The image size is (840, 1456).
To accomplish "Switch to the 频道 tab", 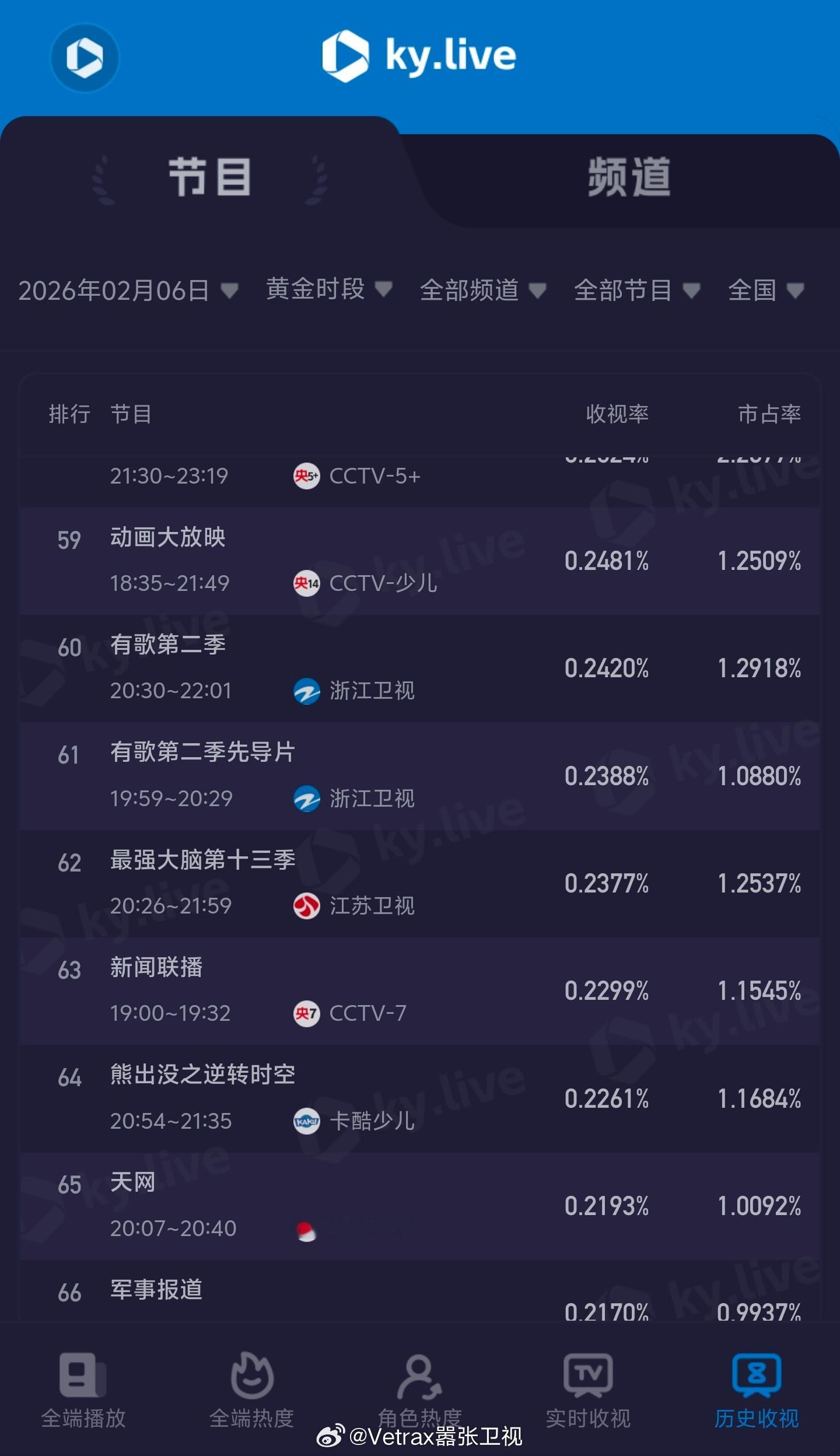I will pos(629,177).
